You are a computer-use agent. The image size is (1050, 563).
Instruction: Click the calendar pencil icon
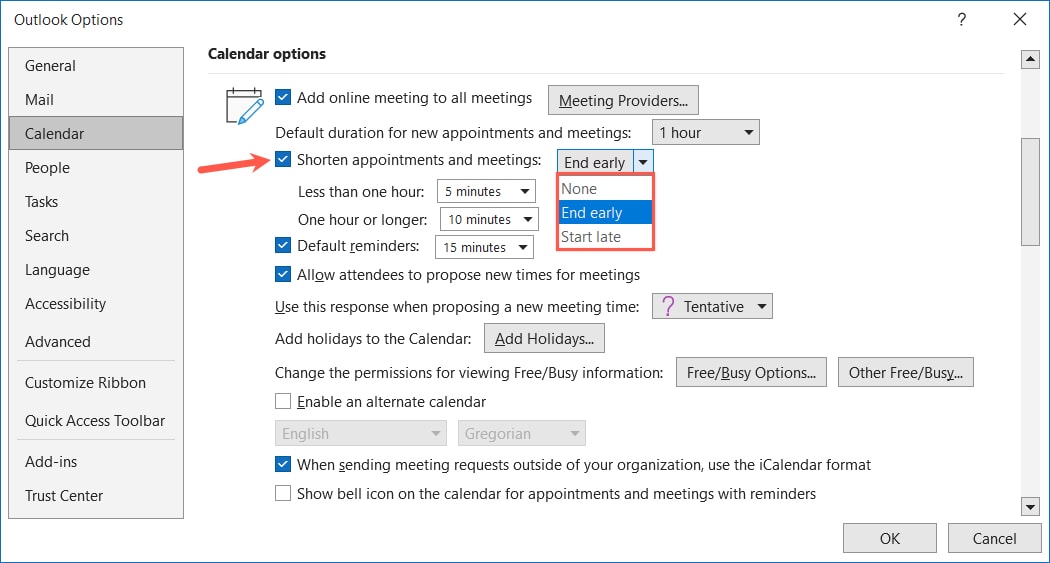pyautogui.click(x=244, y=106)
